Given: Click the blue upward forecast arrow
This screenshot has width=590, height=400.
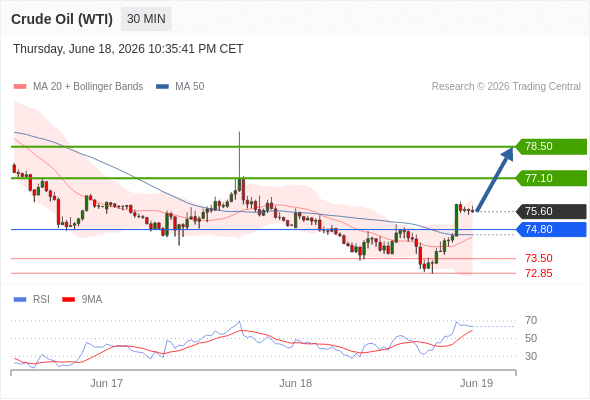Looking at the screenshot, I should coord(495,179).
